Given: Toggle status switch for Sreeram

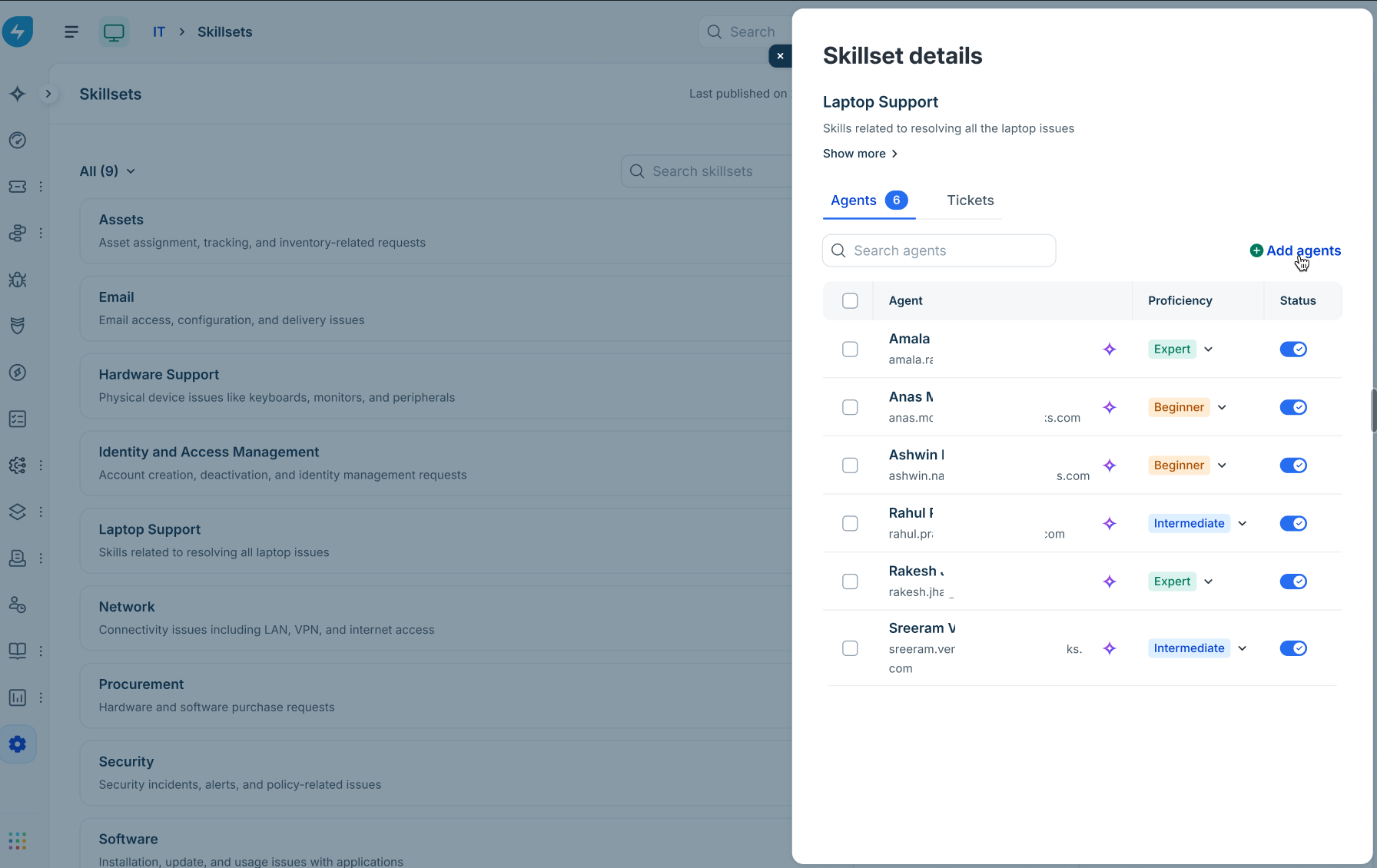Looking at the screenshot, I should point(1293,648).
